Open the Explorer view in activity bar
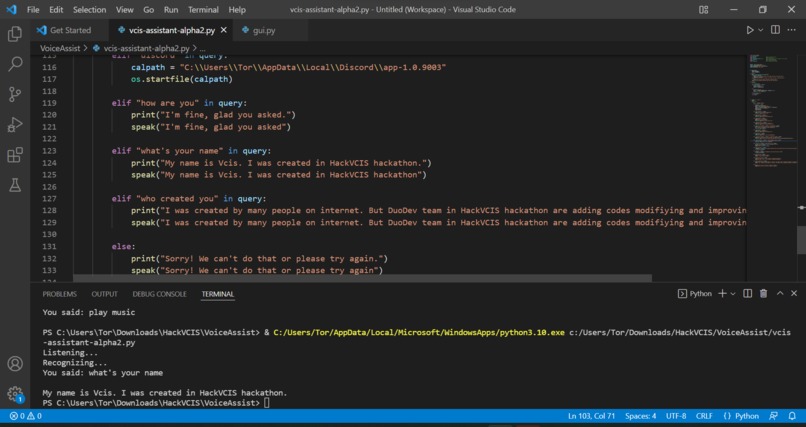Image resolution: width=806 pixels, height=427 pixels. click(x=15, y=34)
